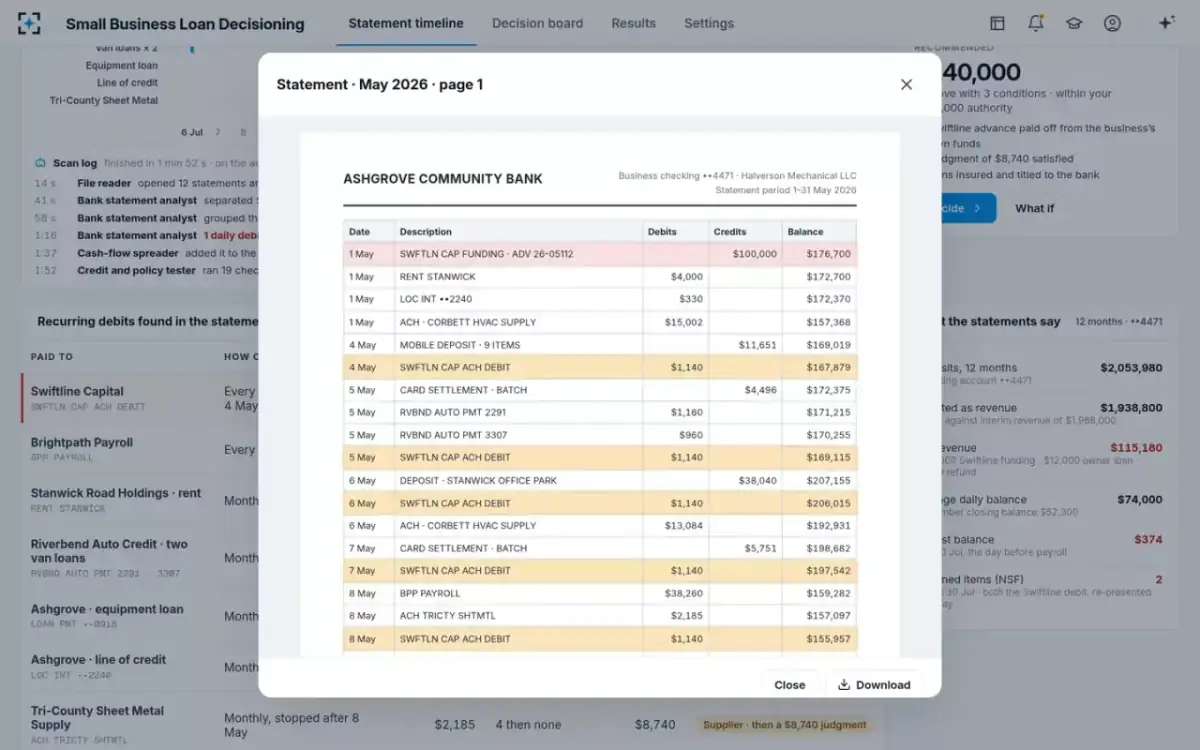Open the graduation cap learning icon
This screenshot has width=1200, height=750.
pos(1074,23)
